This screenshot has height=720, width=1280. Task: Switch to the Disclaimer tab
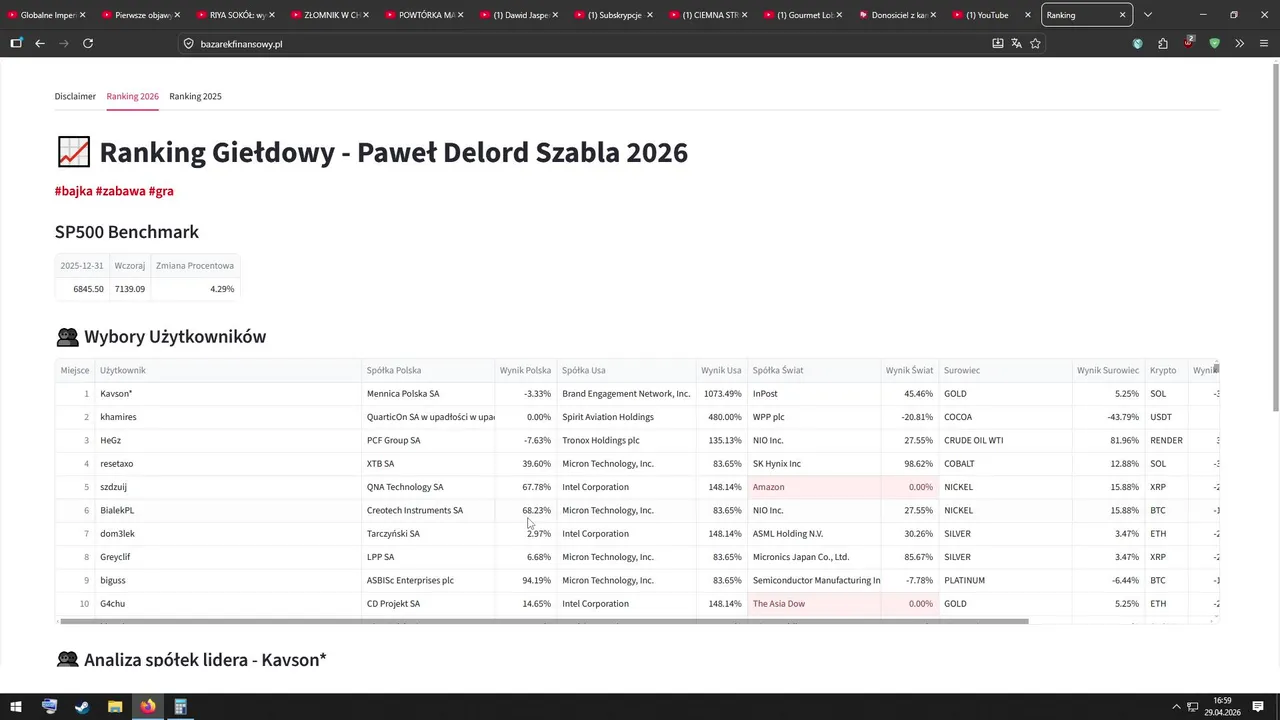[x=75, y=96]
